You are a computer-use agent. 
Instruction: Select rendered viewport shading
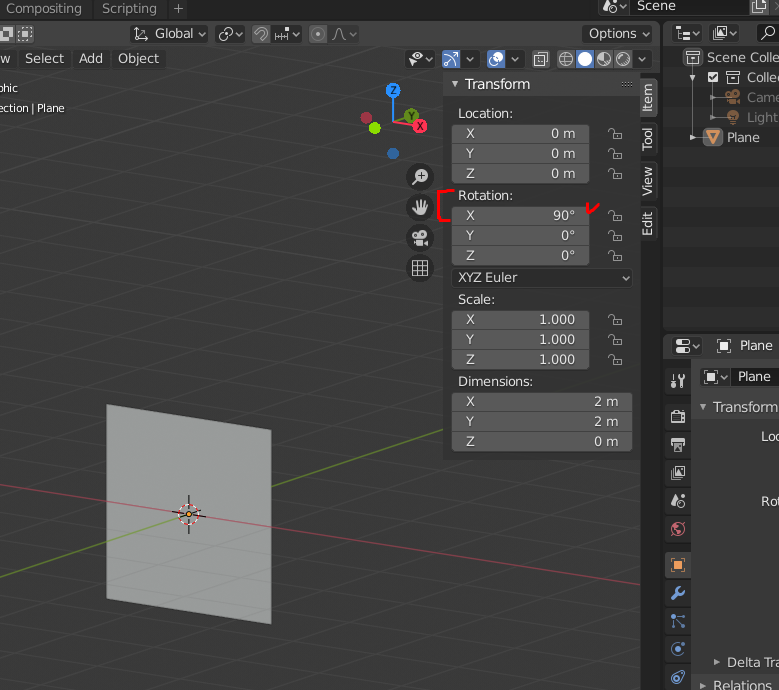coord(623,59)
